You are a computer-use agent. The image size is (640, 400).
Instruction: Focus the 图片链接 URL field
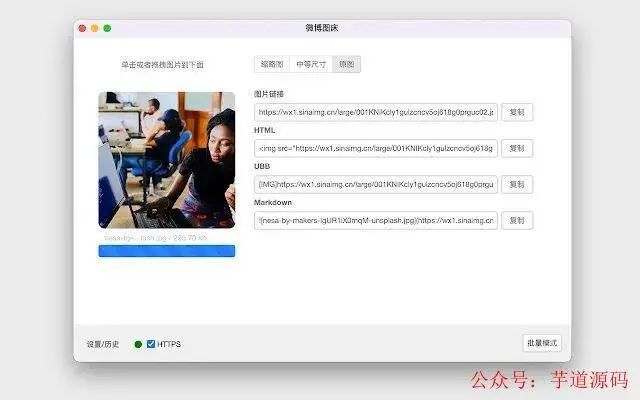pyautogui.click(x=376, y=112)
